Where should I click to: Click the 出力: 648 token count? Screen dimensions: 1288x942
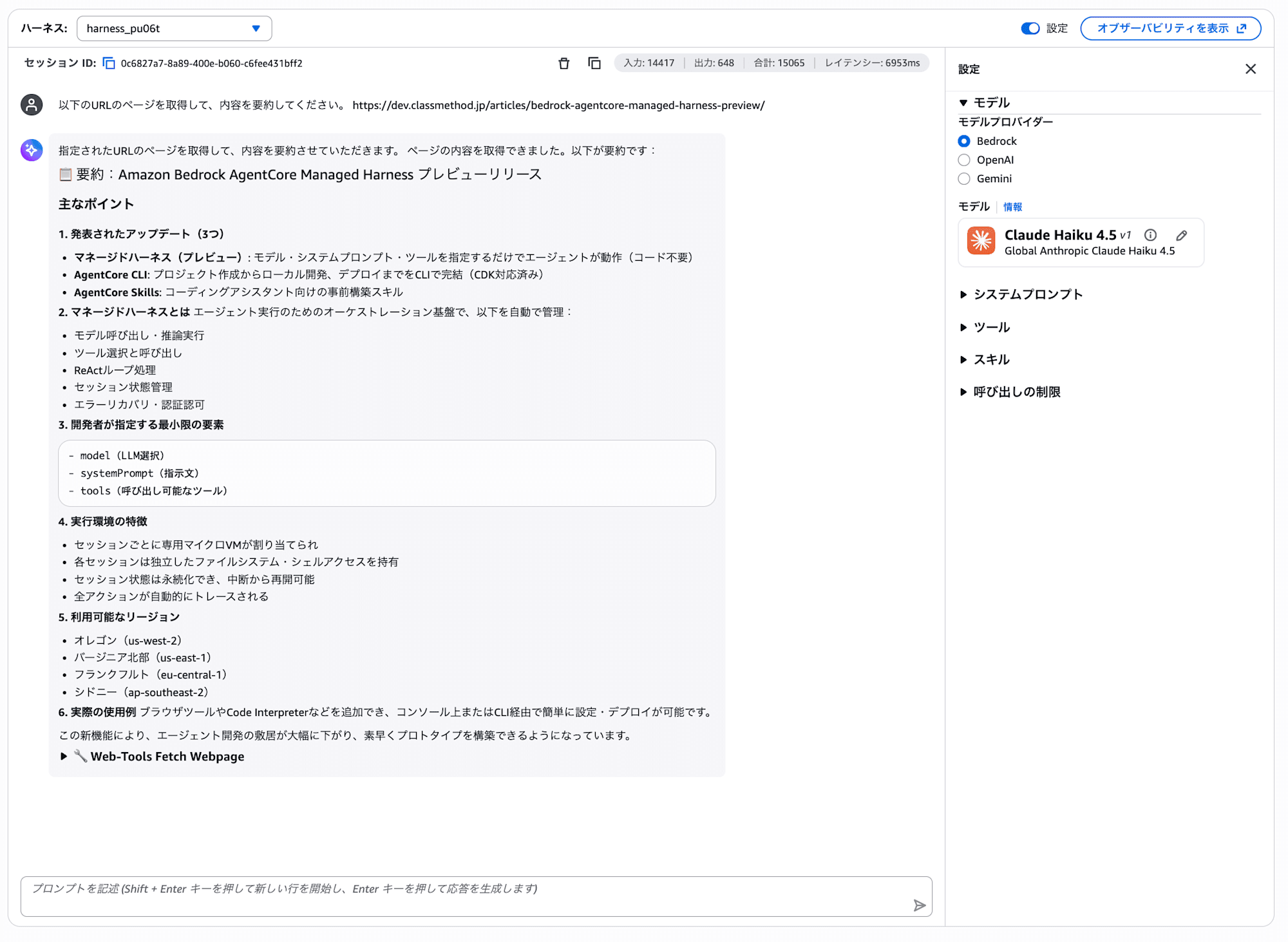[714, 63]
